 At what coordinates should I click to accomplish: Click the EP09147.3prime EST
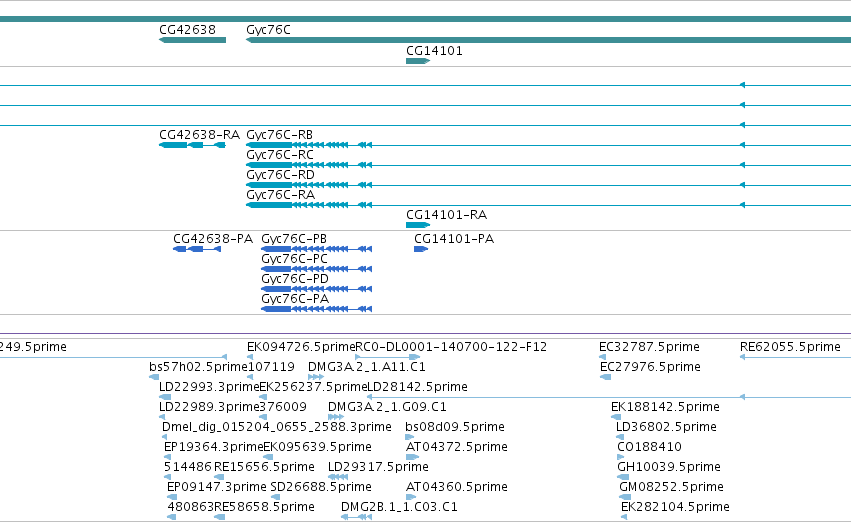point(172,498)
